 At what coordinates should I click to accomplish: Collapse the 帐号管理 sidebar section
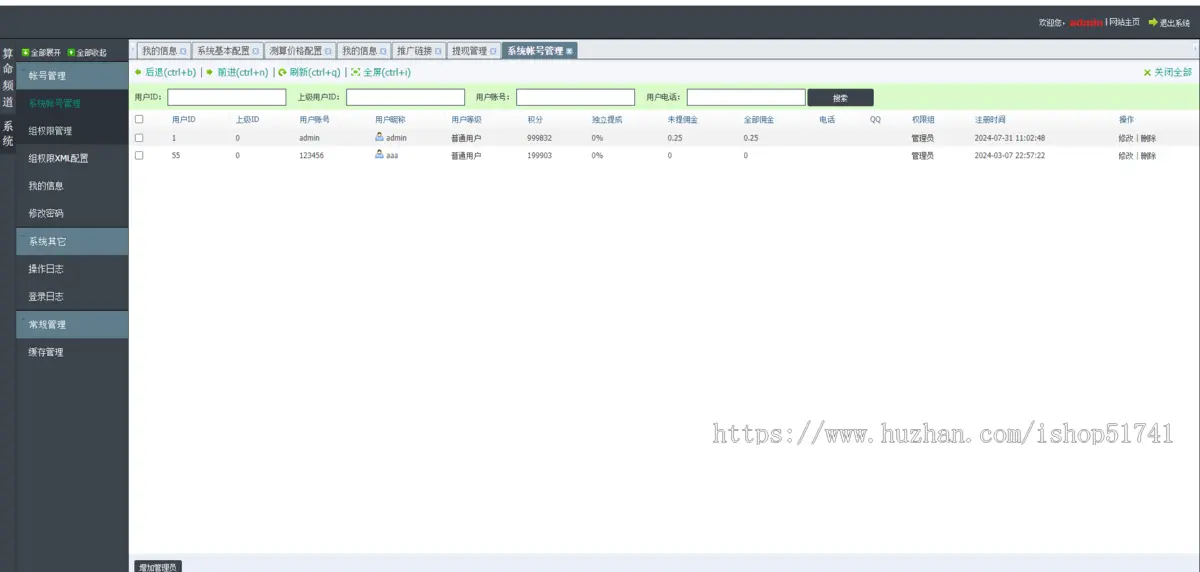click(72, 75)
